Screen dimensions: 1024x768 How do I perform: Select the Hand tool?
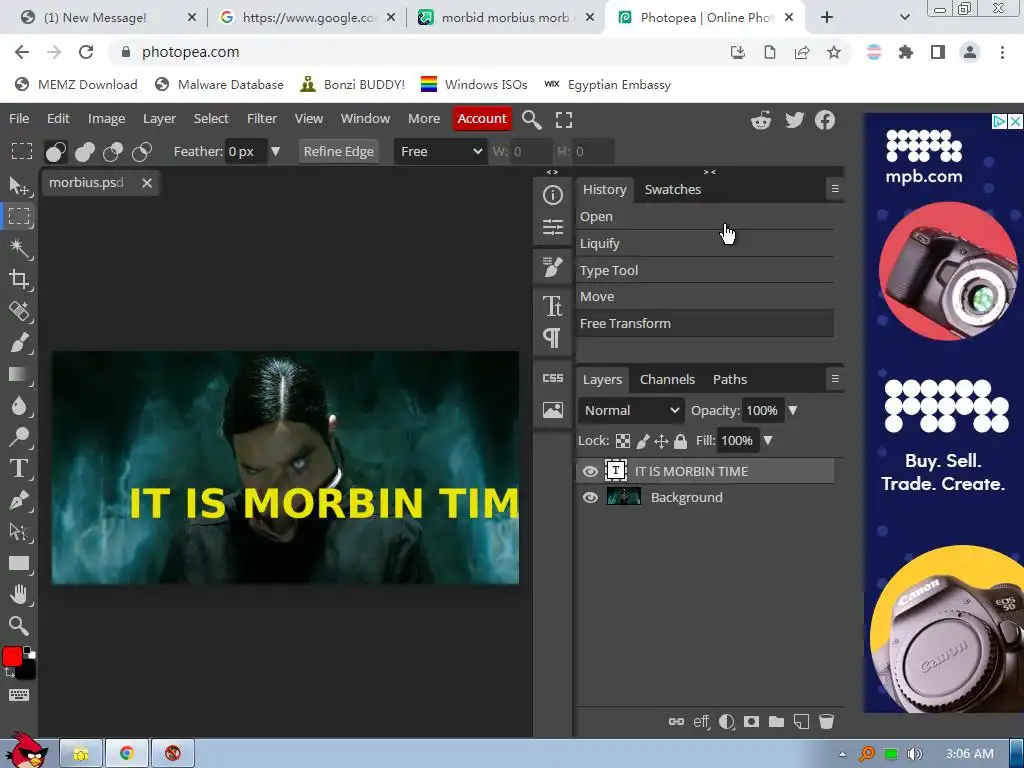[19, 594]
